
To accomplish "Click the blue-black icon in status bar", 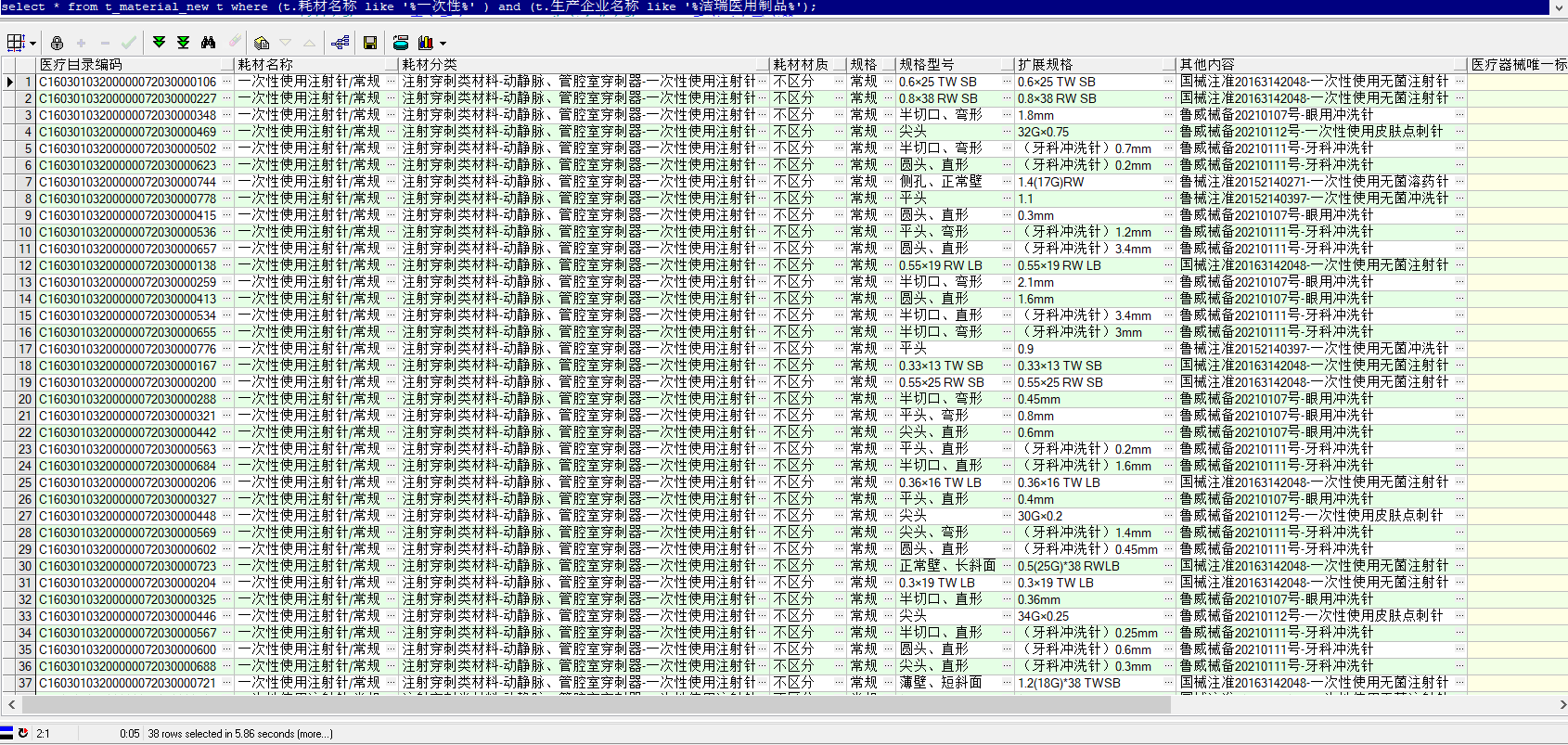I will 6,733.
